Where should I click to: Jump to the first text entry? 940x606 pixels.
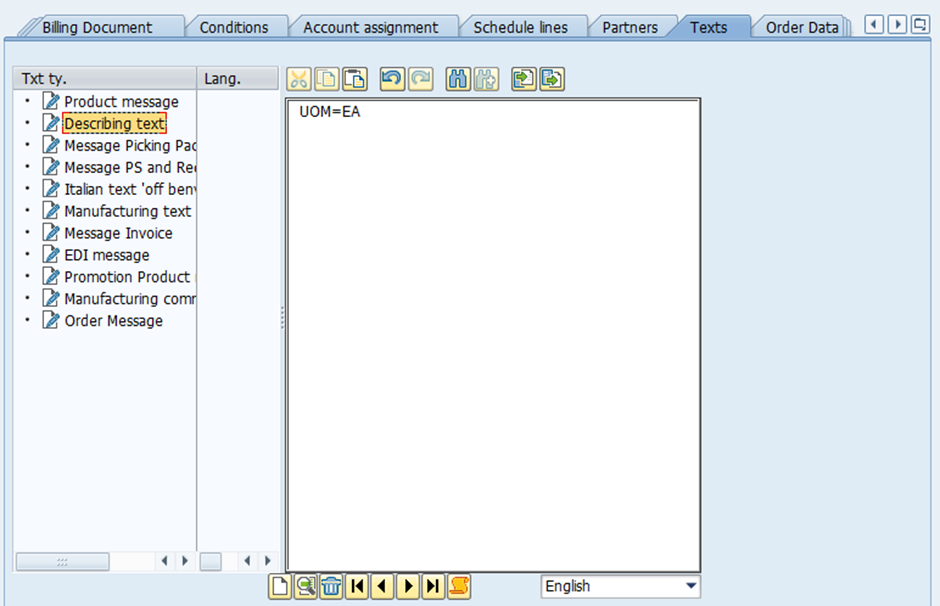(357, 586)
